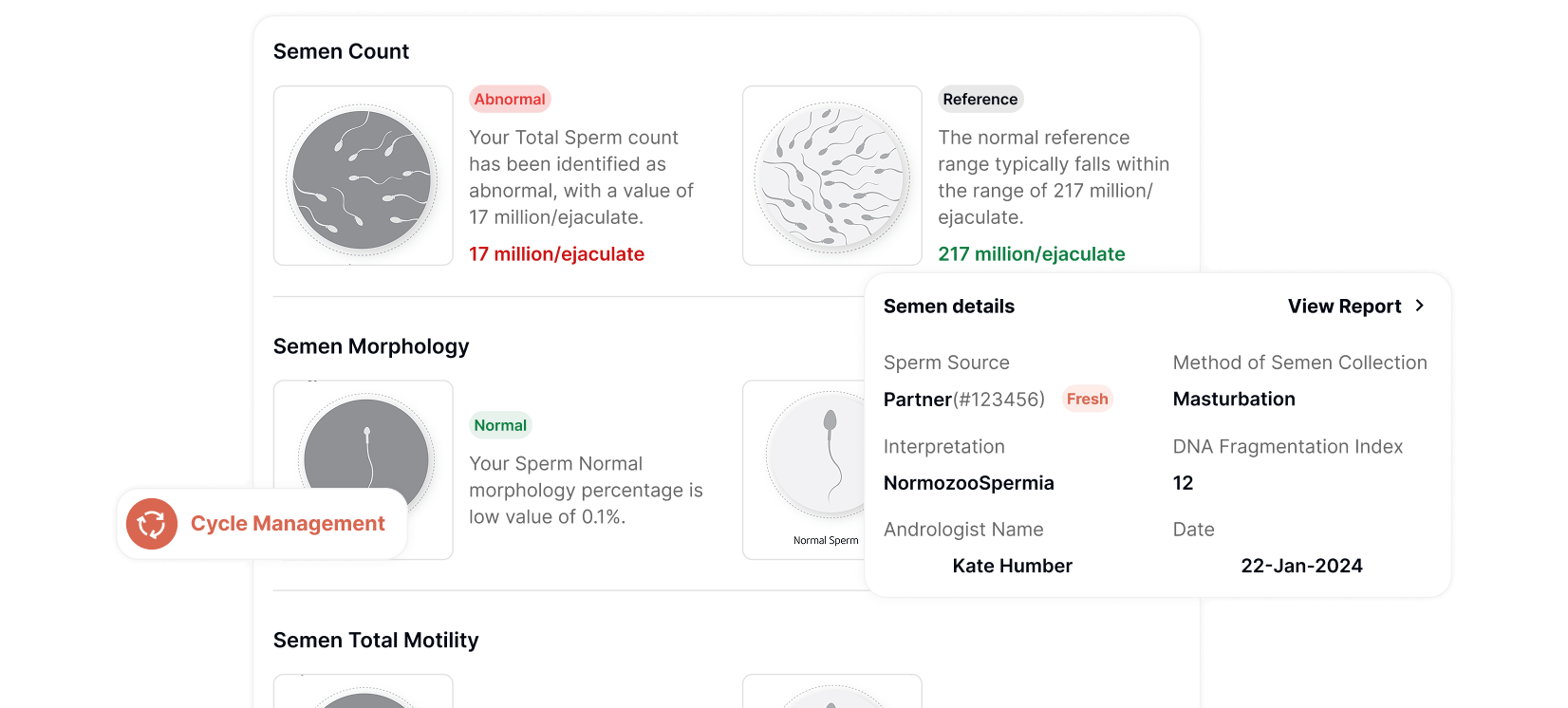Click the Abnormal status badge
This screenshot has height=708, width=1568.
coord(510,100)
